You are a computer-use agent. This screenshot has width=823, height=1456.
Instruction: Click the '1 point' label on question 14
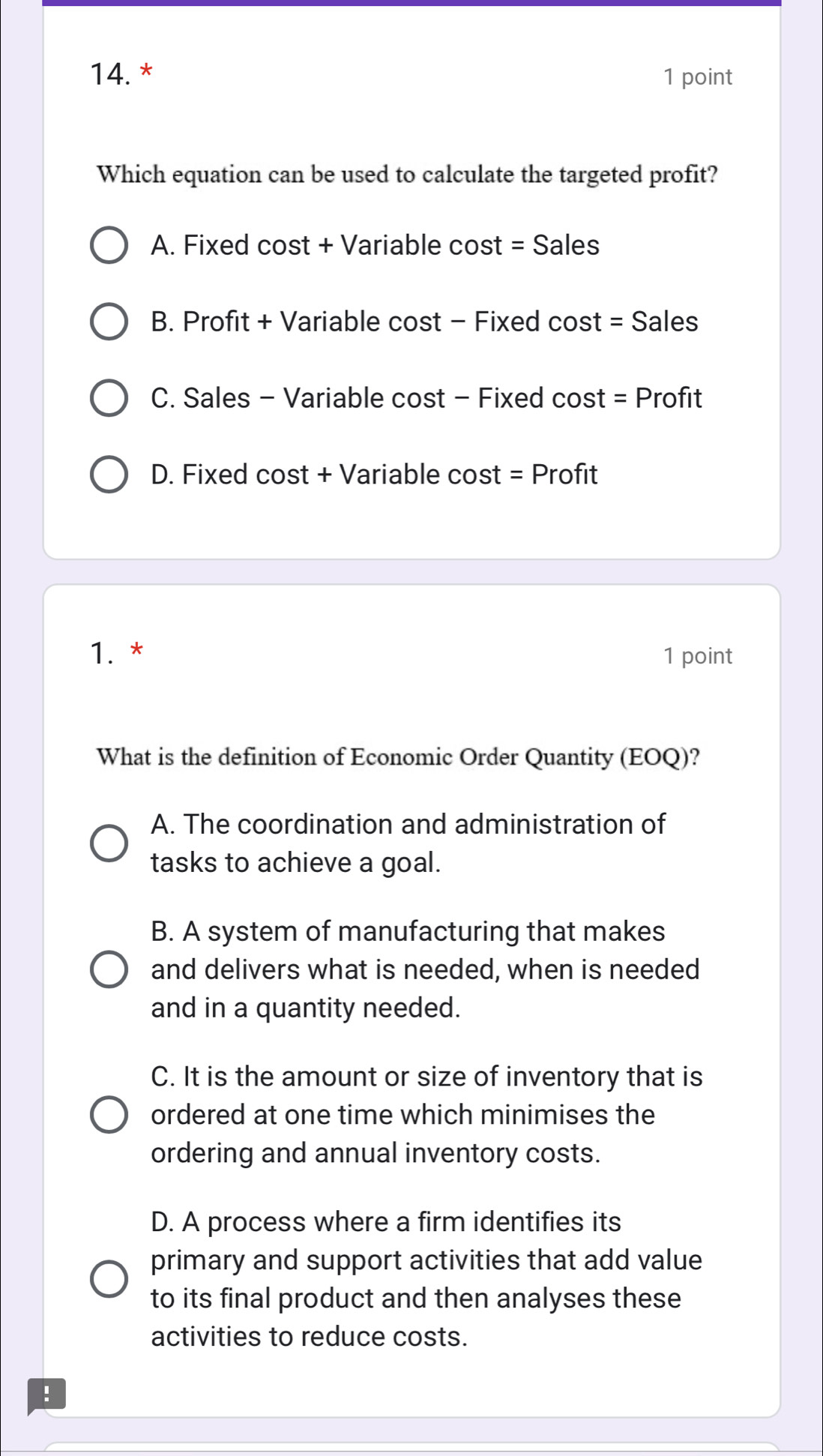coord(697,77)
